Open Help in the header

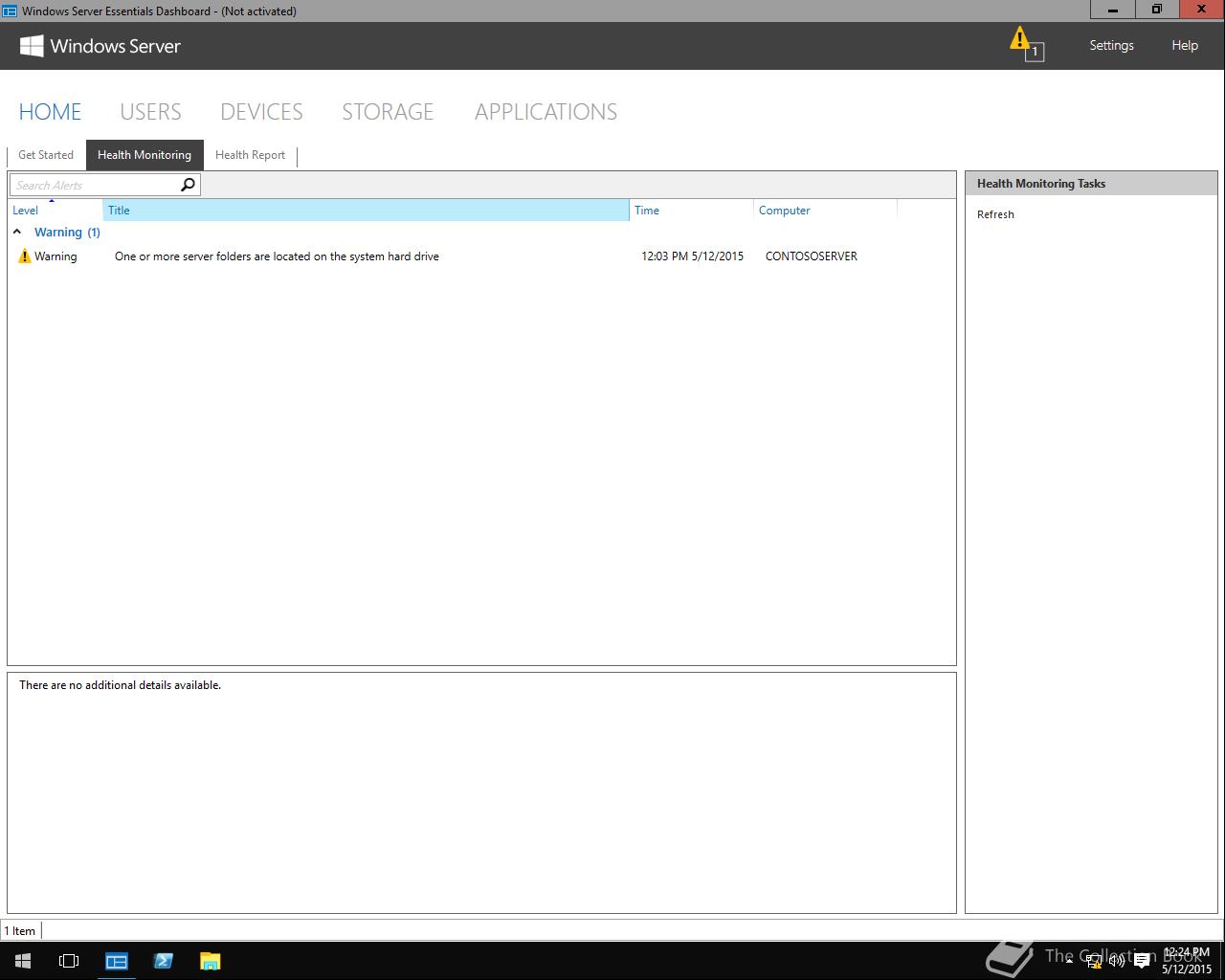[x=1185, y=45]
